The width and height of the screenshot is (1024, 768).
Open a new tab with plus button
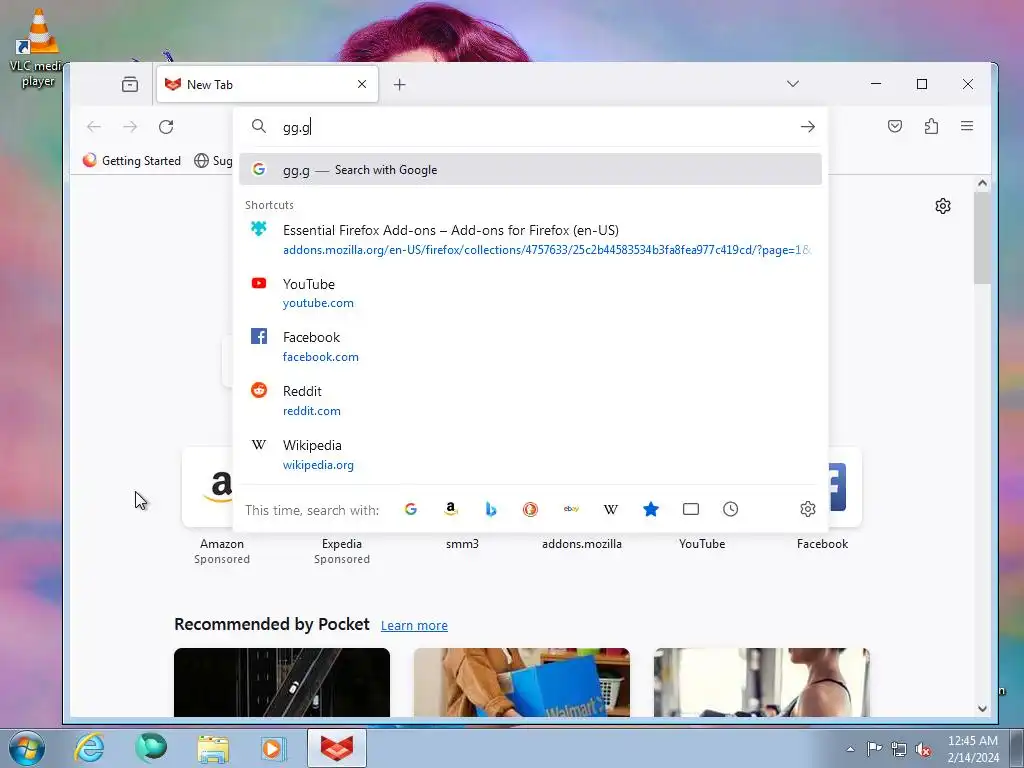[400, 84]
